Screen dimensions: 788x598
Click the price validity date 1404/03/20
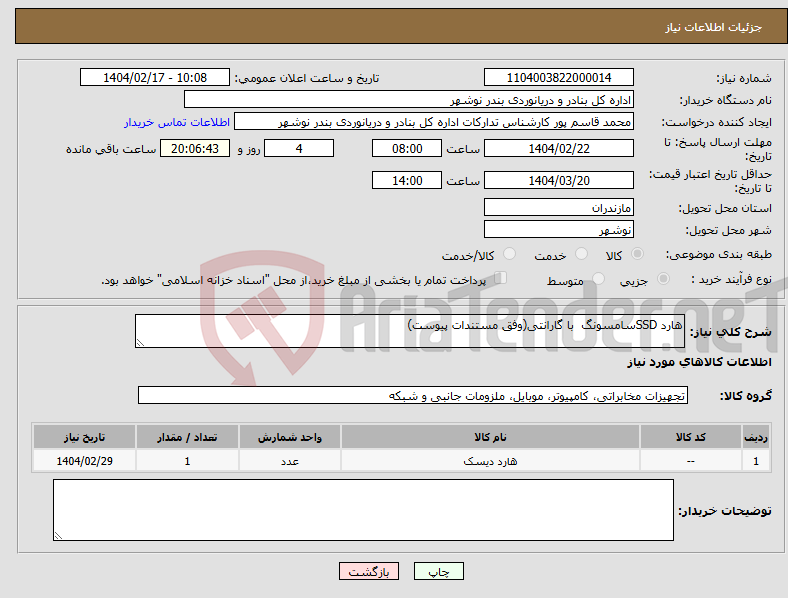tap(558, 180)
